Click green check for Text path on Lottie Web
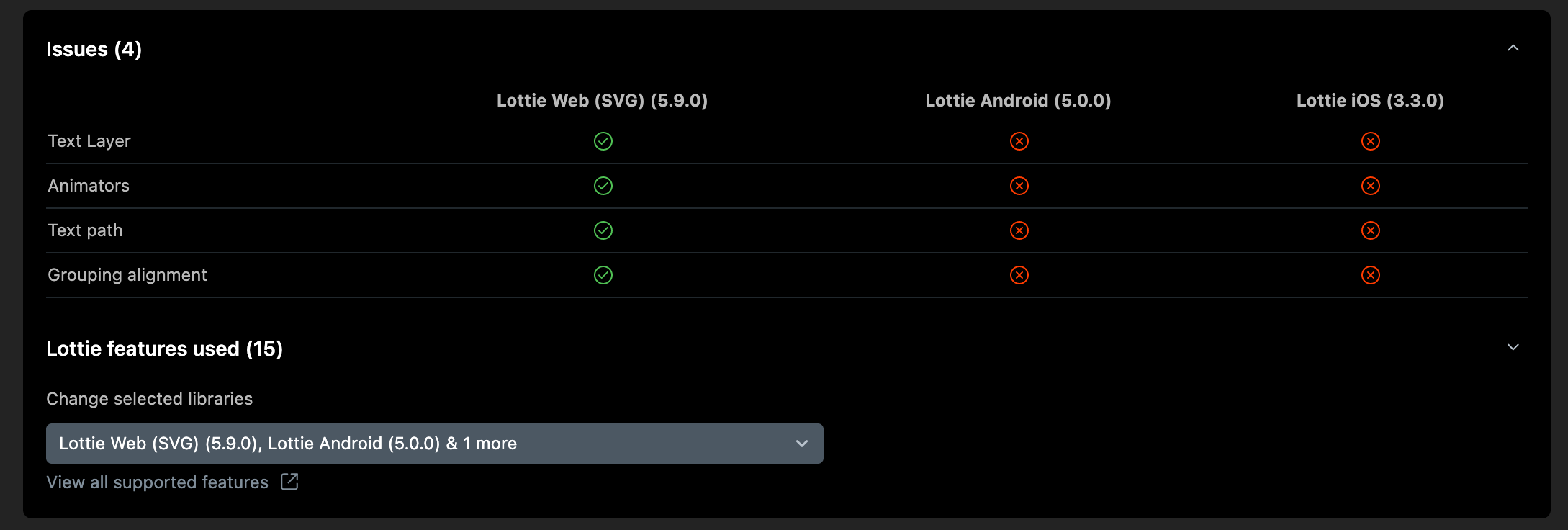The image size is (1568, 530). 603,230
